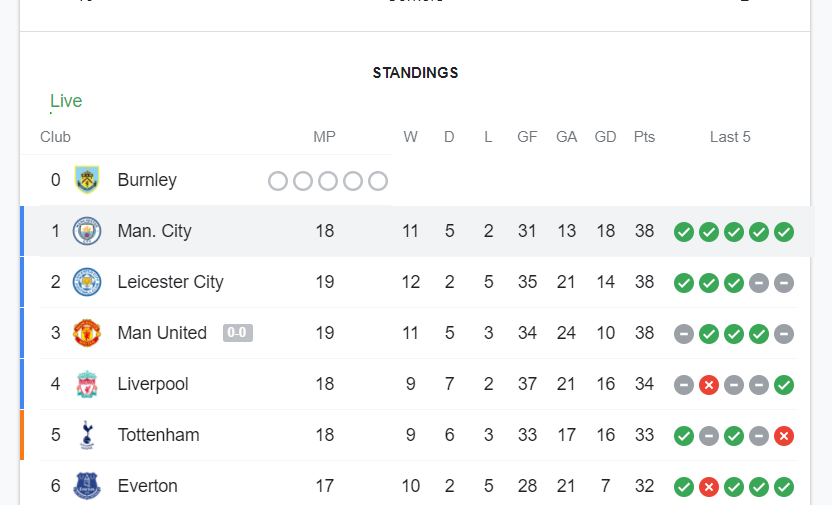Viewport: 832px width, 505px height.
Task: Click the Tottenham club crest
Action: point(87,435)
